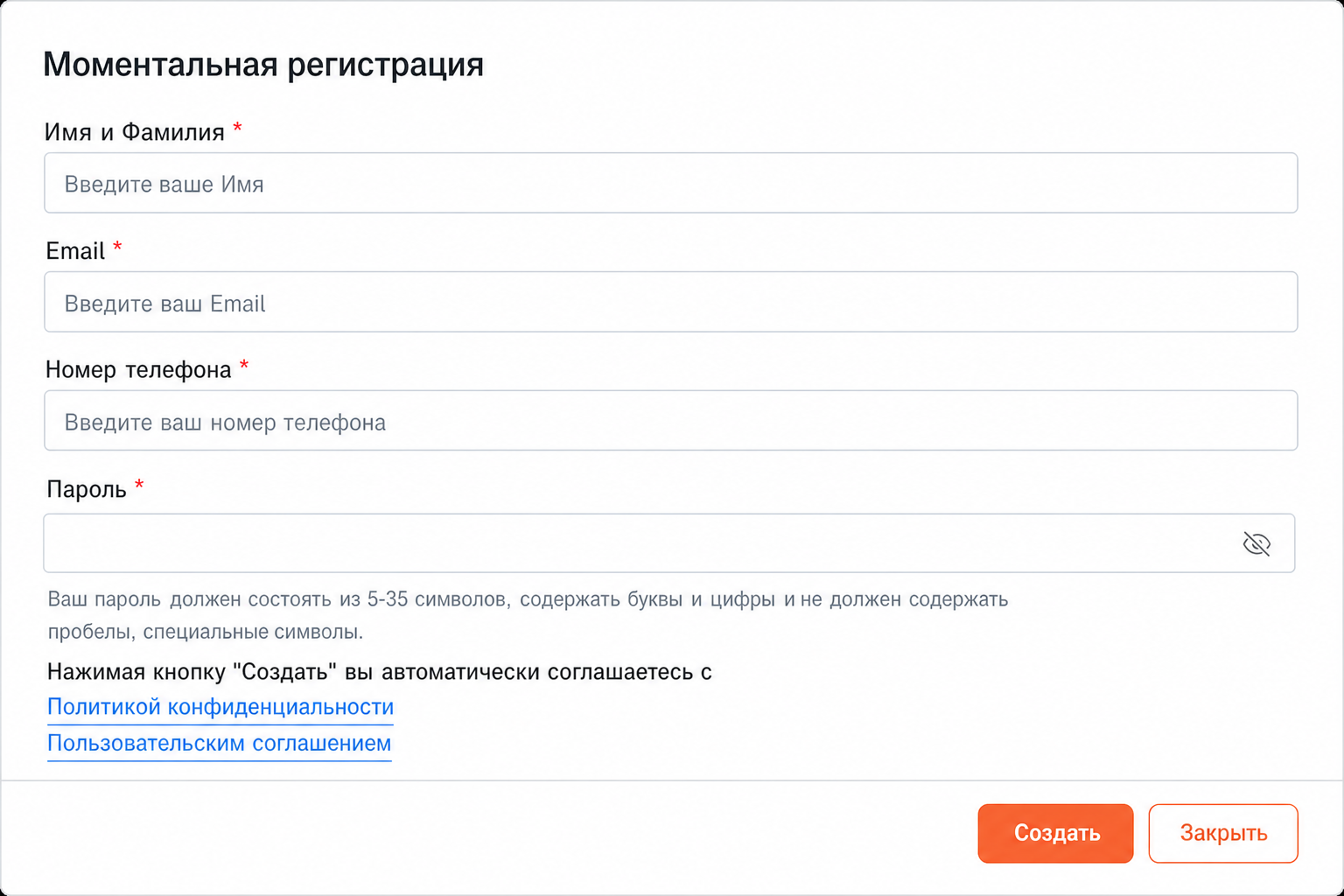Image resolution: width=1344 pixels, height=896 pixels.
Task: Click the password requirements hint text
Action: (x=528, y=615)
